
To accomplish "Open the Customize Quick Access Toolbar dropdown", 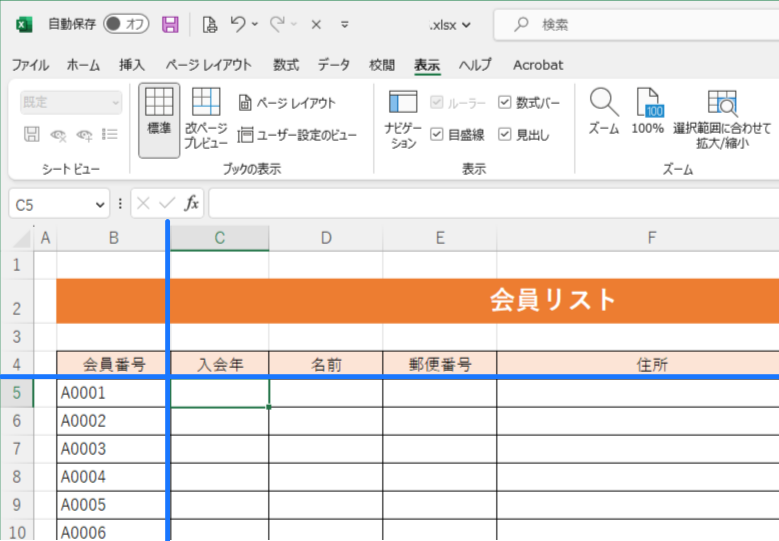I will click(345, 24).
